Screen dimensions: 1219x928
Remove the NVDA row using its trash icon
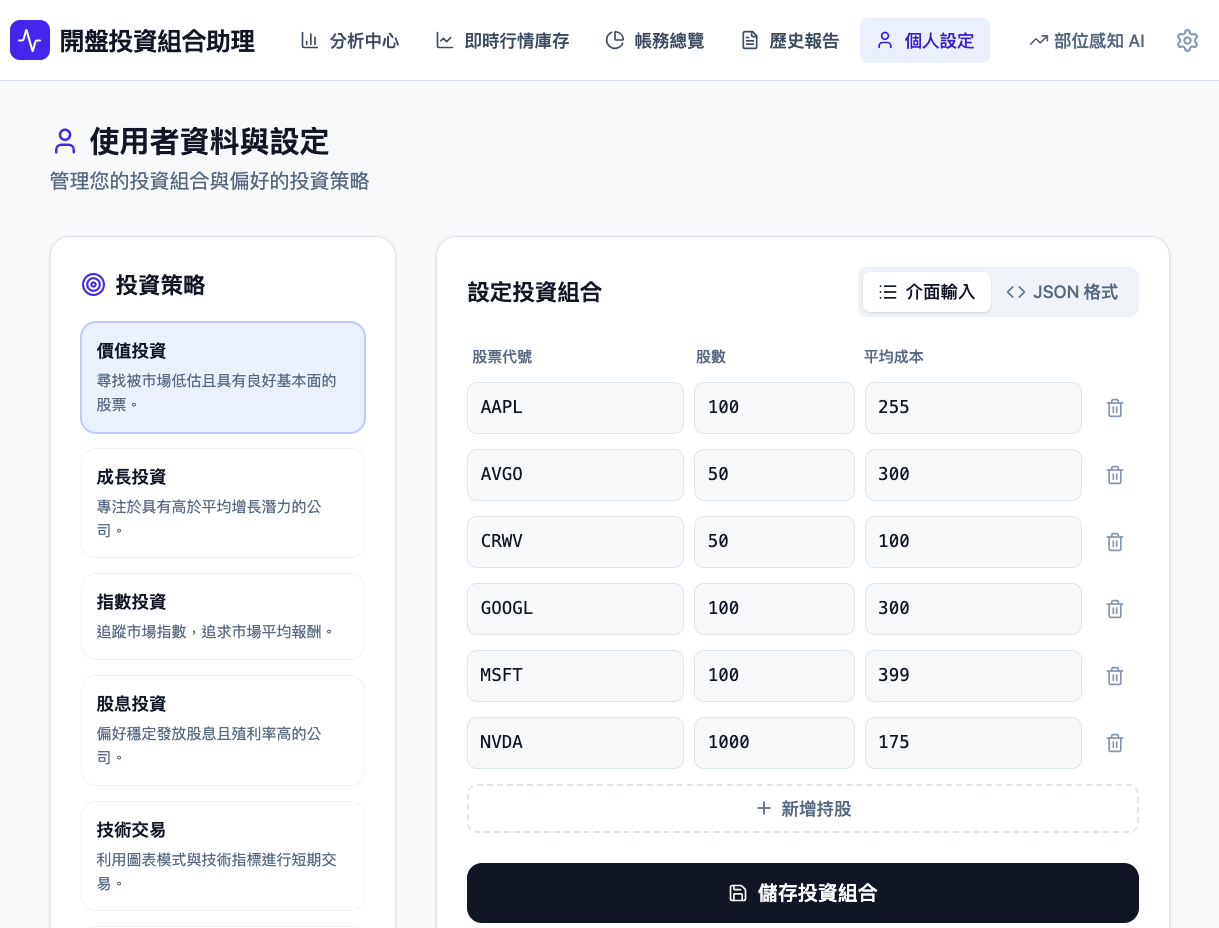1115,743
